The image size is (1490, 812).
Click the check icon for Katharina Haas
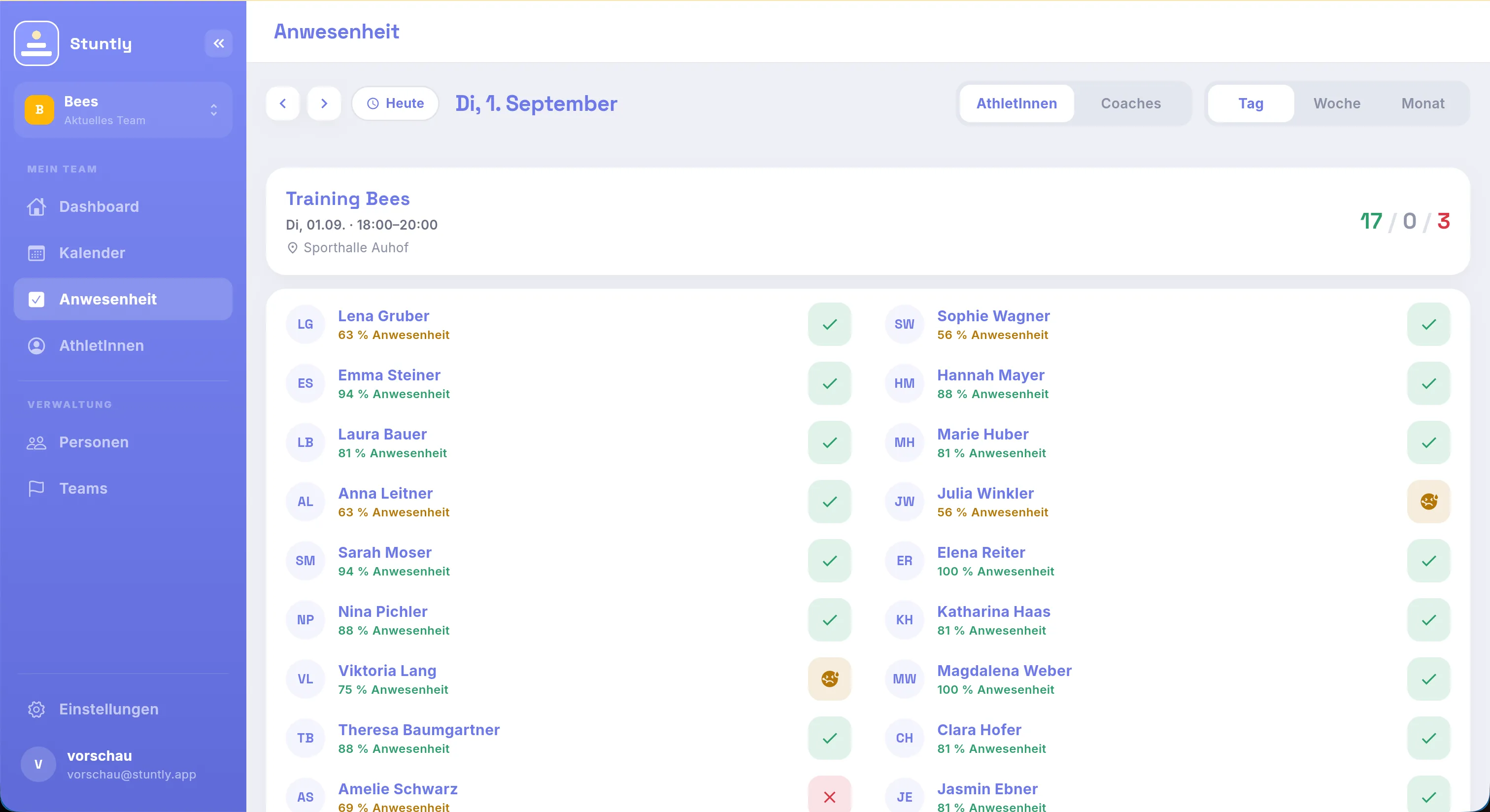pyautogui.click(x=1429, y=620)
